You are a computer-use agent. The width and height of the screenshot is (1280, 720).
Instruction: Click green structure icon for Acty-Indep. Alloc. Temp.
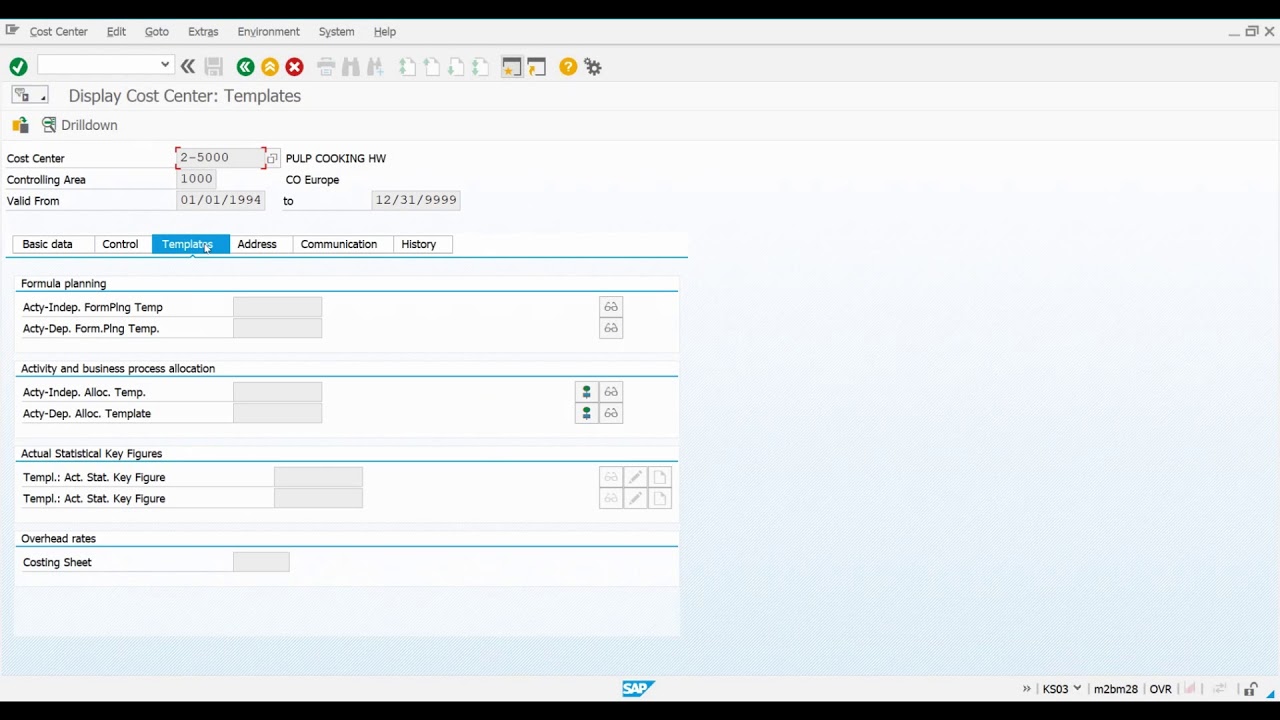click(x=587, y=392)
